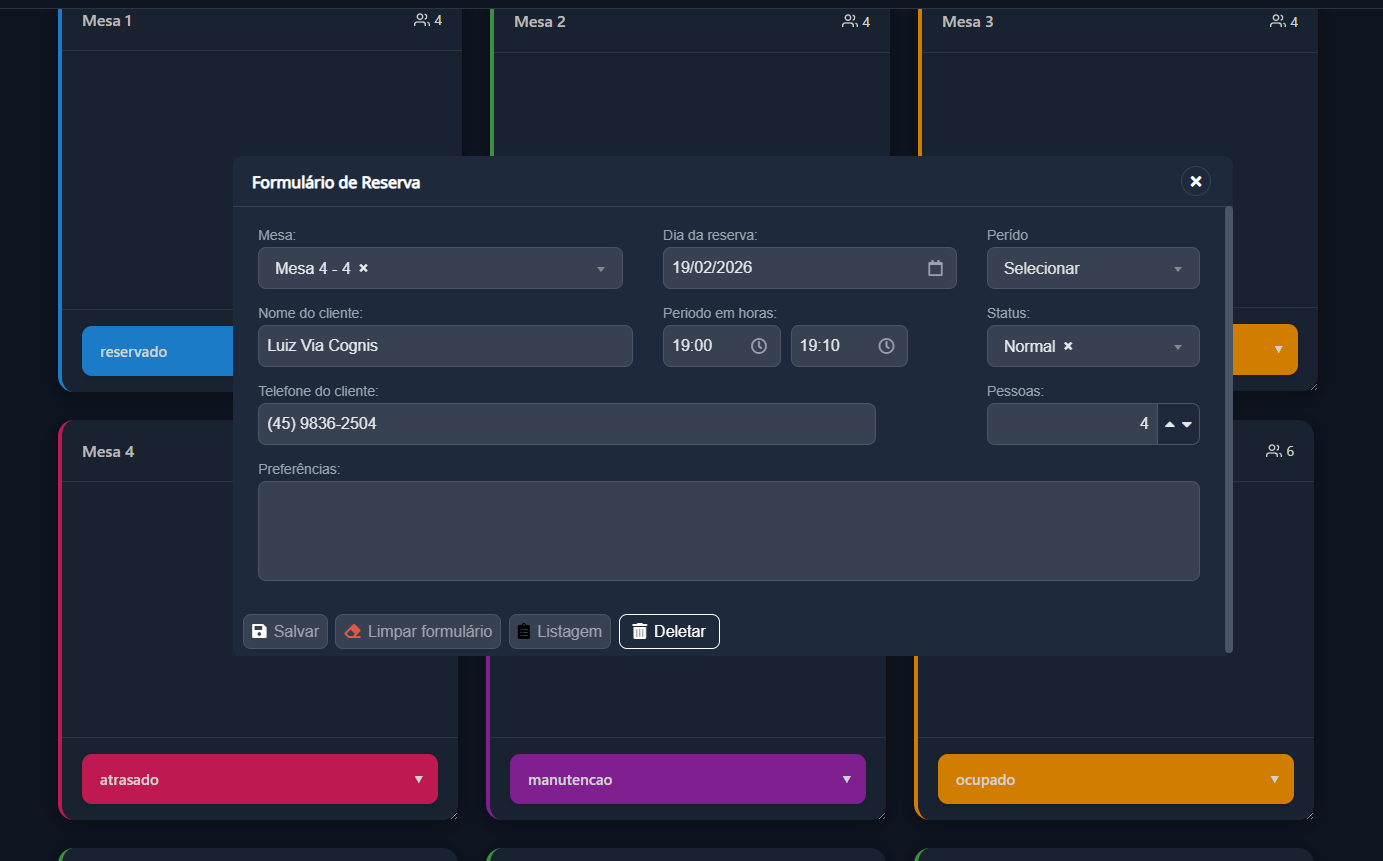This screenshot has width=1383, height=861.
Task: Click clock icon in 19:10 time field
Action: tap(886, 346)
